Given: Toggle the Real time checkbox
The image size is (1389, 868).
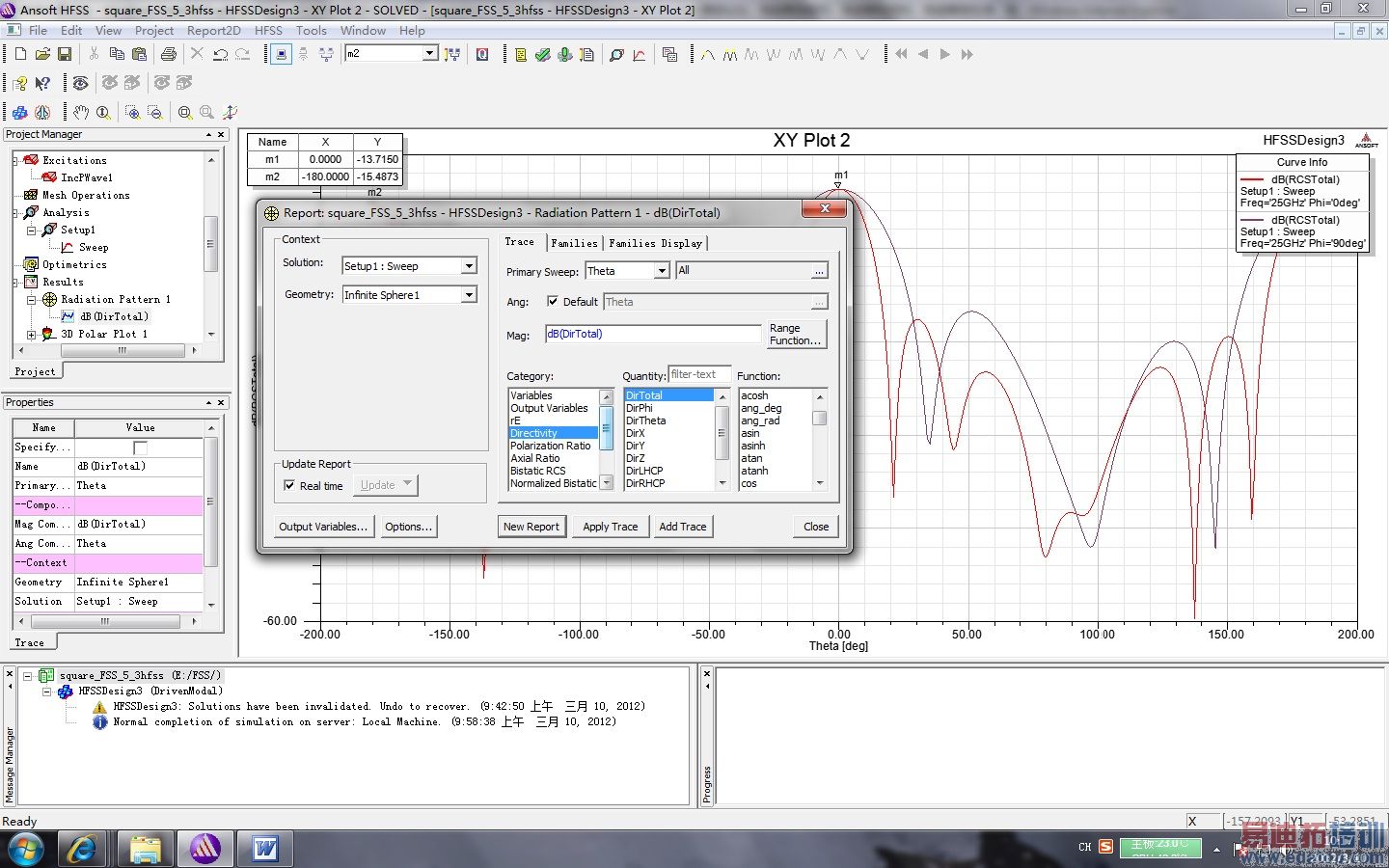Looking at the screenshot, I should pos(289,486).
